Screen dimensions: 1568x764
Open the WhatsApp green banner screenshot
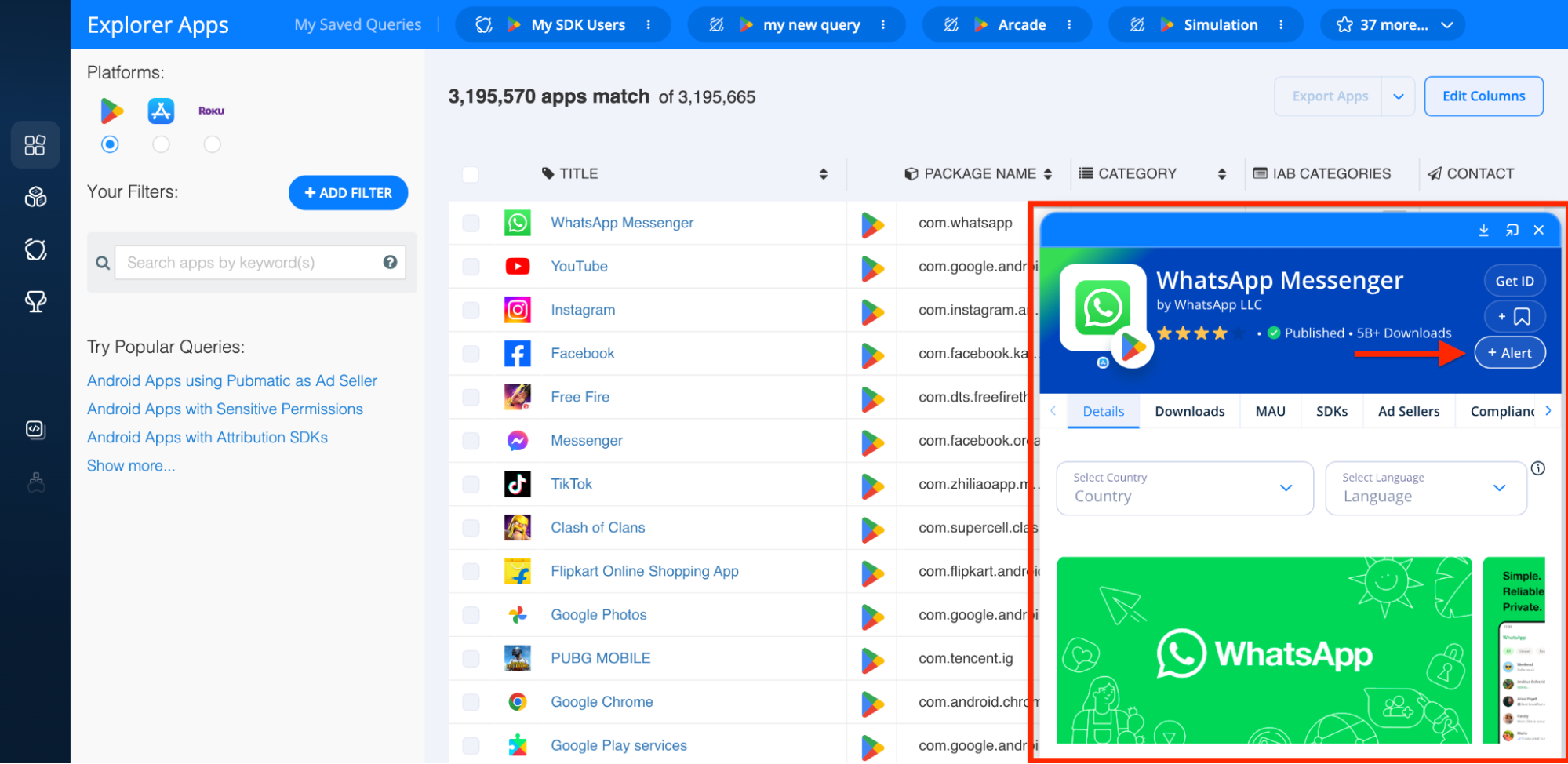point(1264,650)
